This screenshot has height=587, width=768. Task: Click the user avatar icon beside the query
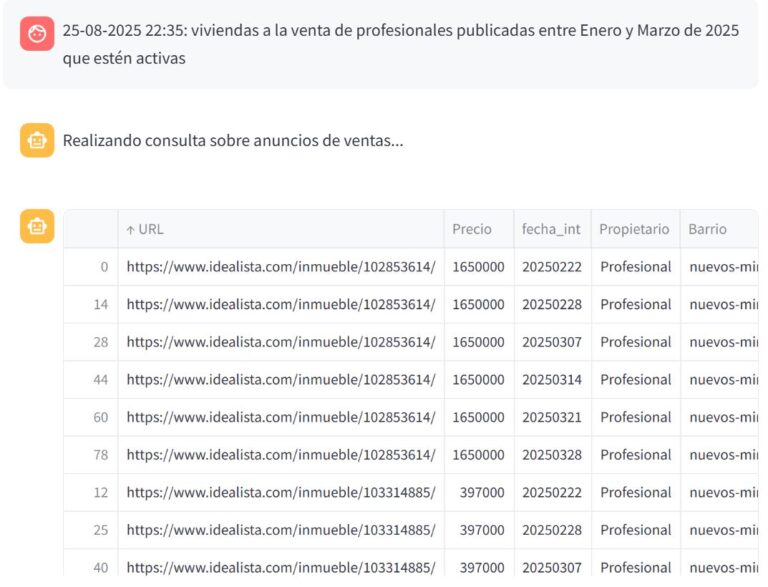pyautogui.click(x=37, y=35)
